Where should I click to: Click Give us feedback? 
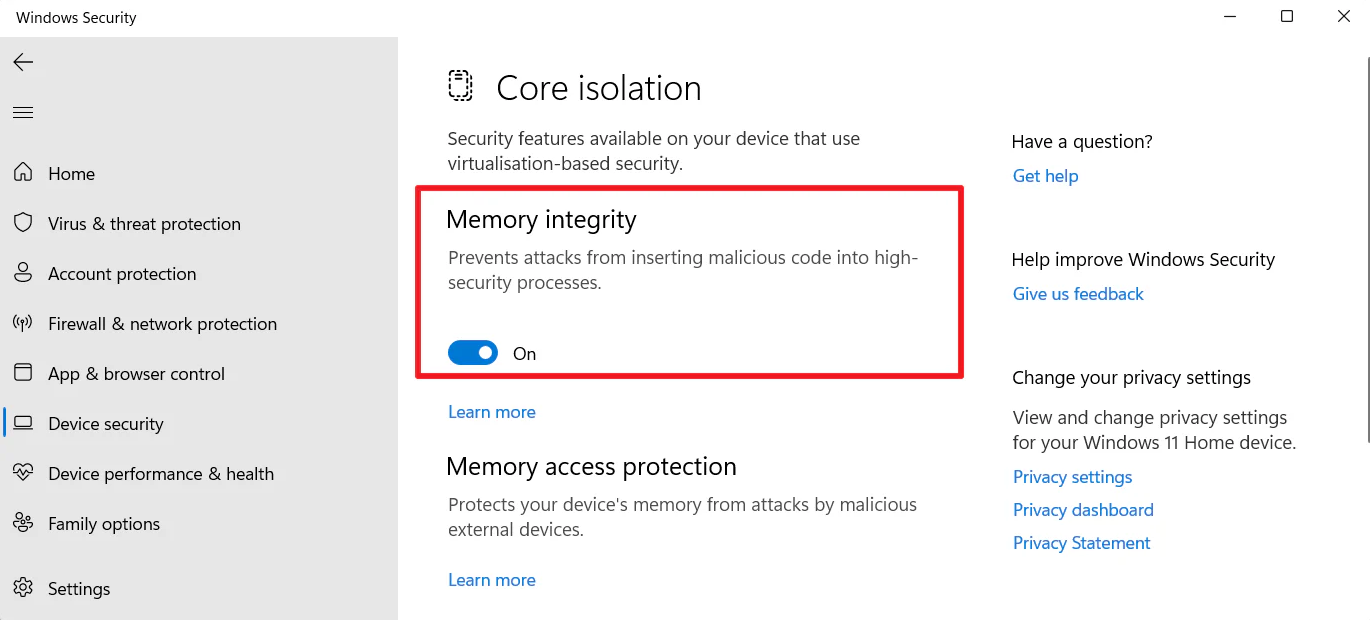(x=1078, y=293)
